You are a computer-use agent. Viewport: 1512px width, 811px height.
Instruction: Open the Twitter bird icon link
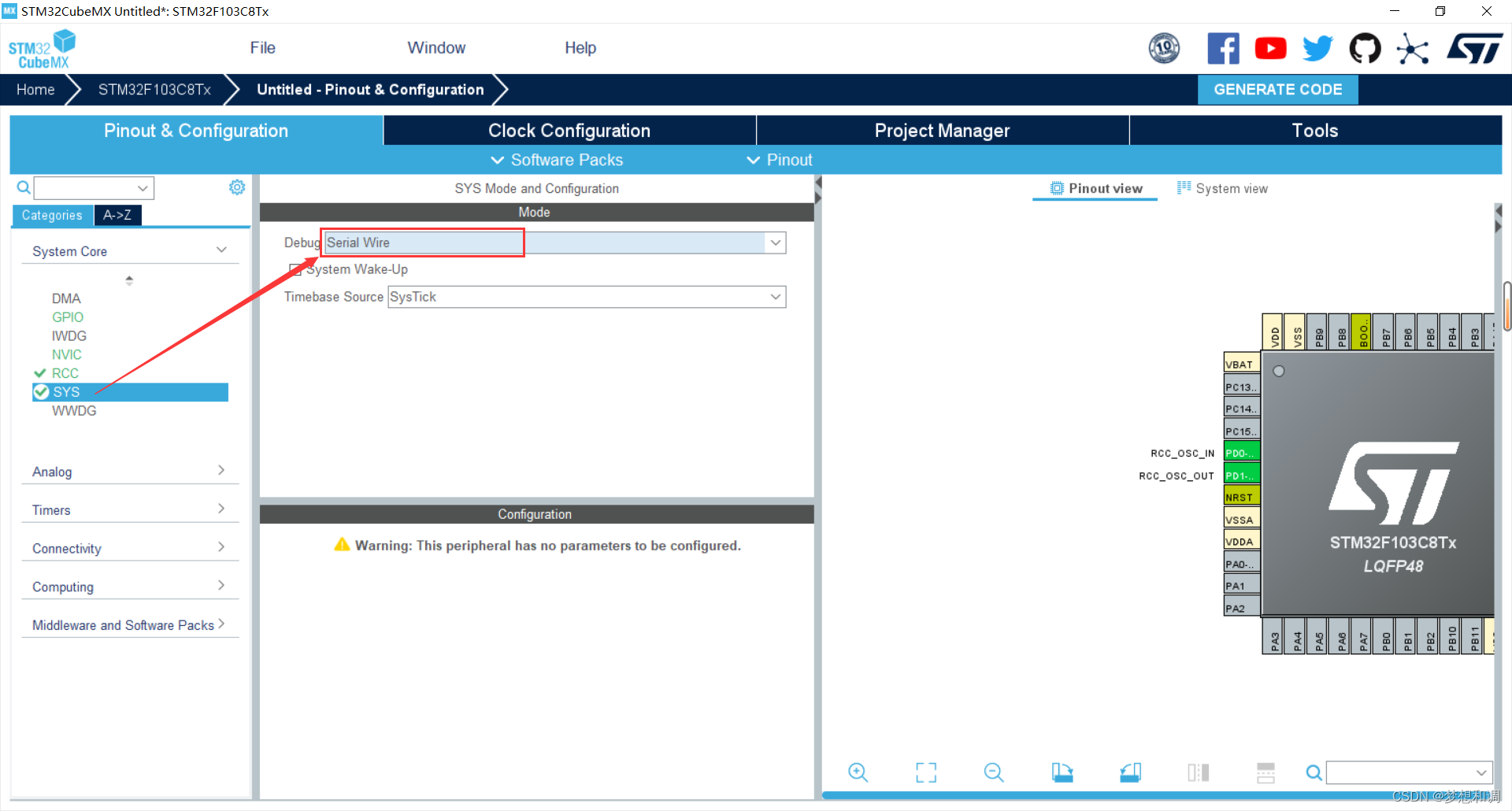click(x=1317, y=48)
